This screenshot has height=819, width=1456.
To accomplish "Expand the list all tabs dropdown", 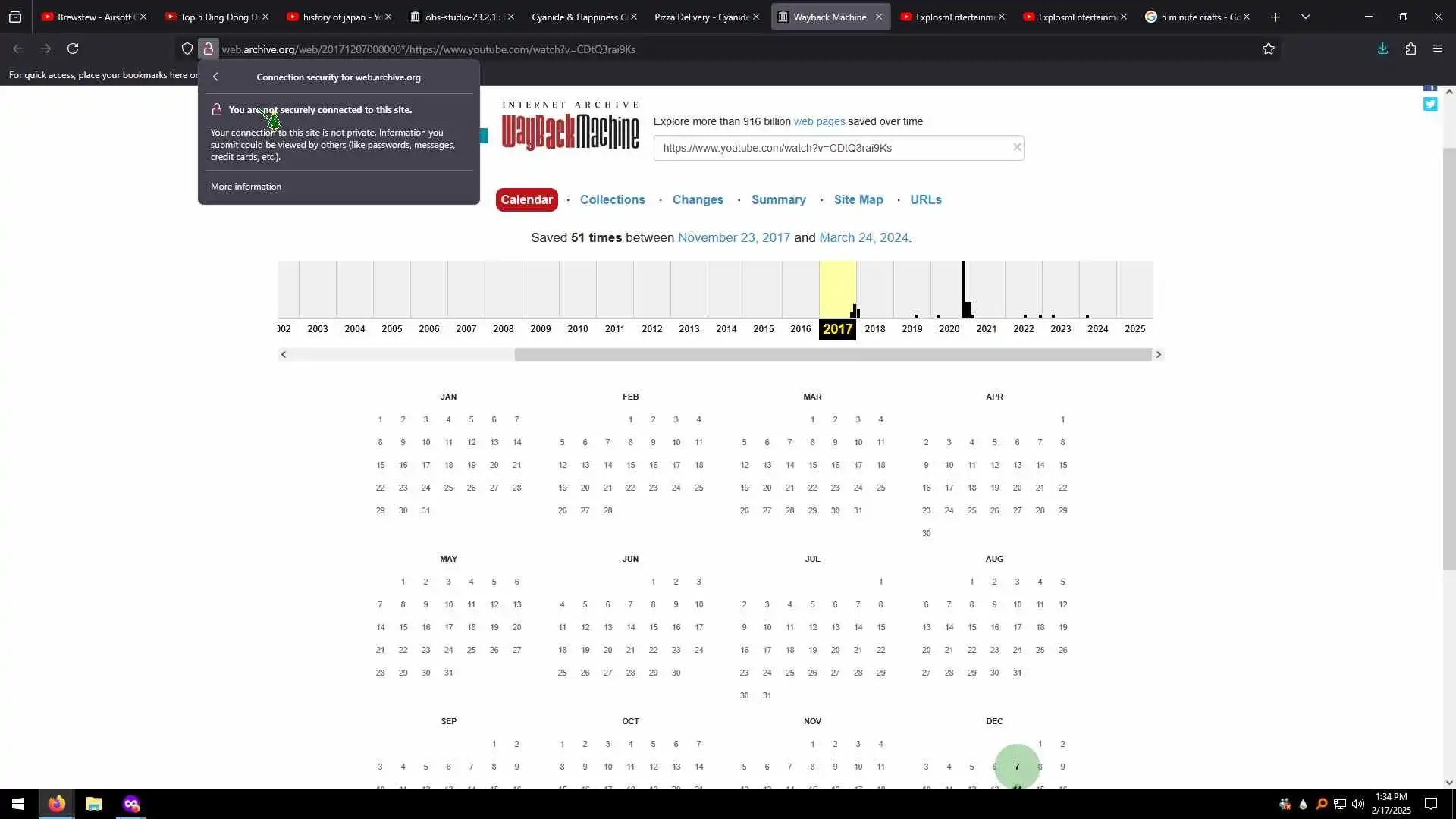I will (1305, 17).
